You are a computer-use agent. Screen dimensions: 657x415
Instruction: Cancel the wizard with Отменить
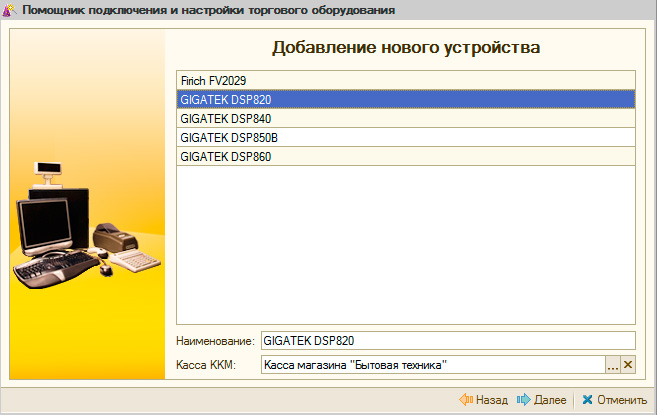pyautogui.click(x=614, y=400)
